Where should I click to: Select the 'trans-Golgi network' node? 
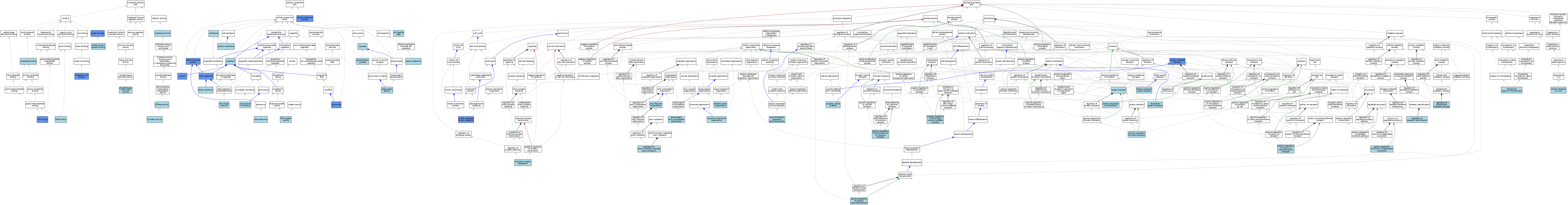pyautogui.click(x=224, y=105)
